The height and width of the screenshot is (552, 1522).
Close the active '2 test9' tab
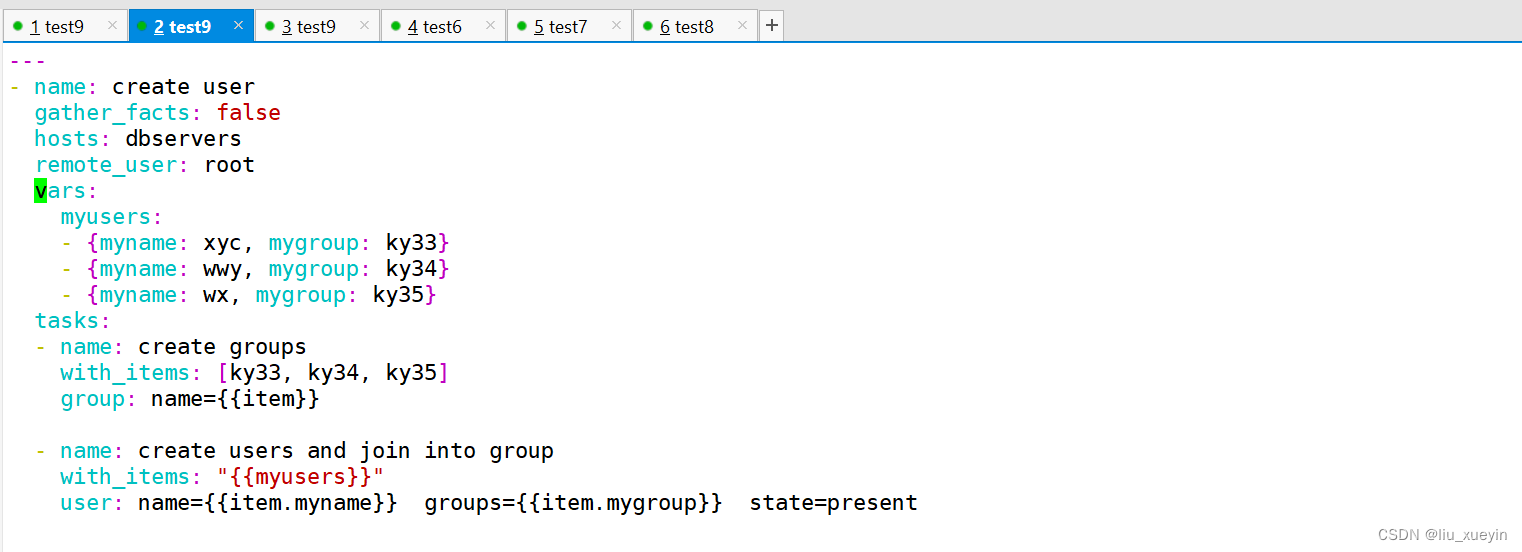[238, 26]
